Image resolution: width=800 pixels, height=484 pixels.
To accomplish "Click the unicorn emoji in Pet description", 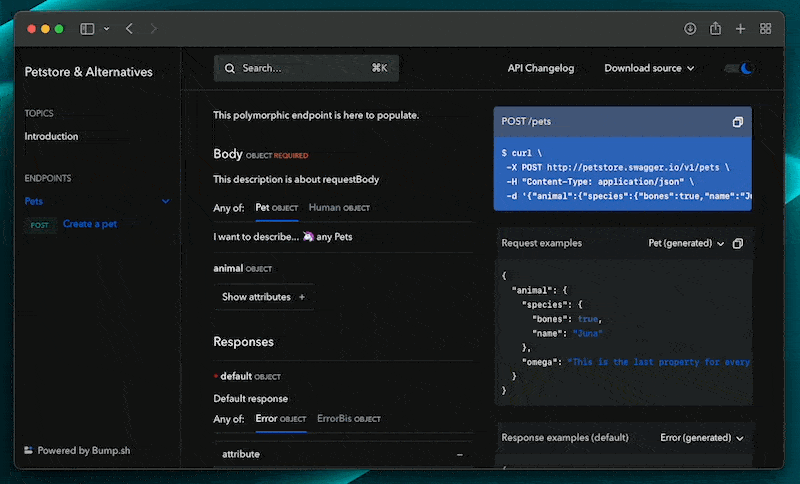I will pos(308,237).
